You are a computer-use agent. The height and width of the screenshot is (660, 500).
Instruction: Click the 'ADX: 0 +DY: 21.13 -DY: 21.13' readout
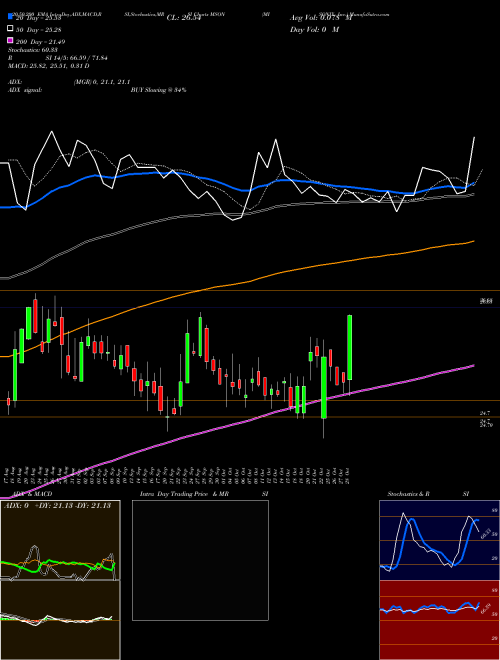click(x=58, y=506)
